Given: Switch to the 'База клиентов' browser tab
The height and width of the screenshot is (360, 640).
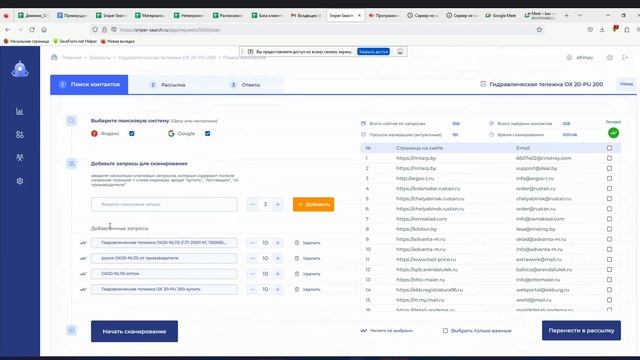Looking at the screenshot, I should click(x=267, y=15).
